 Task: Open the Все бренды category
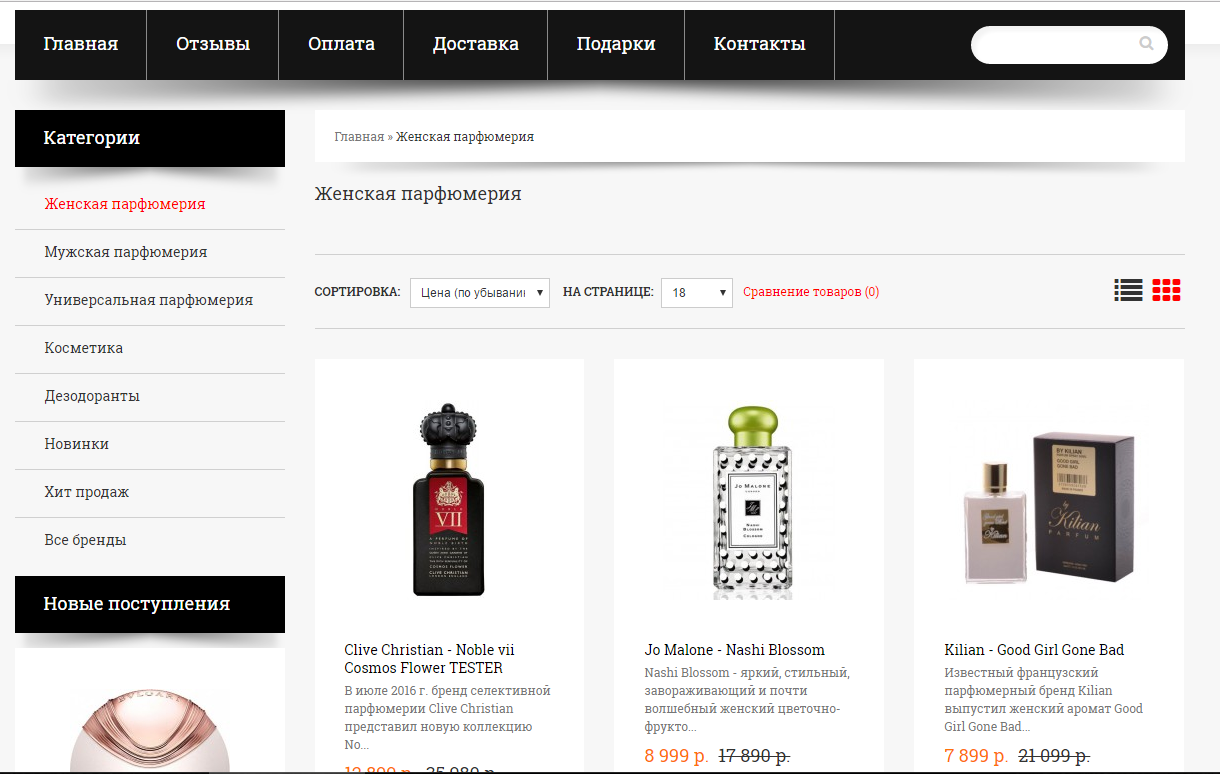pyautogui.click(x=85, y=540)
